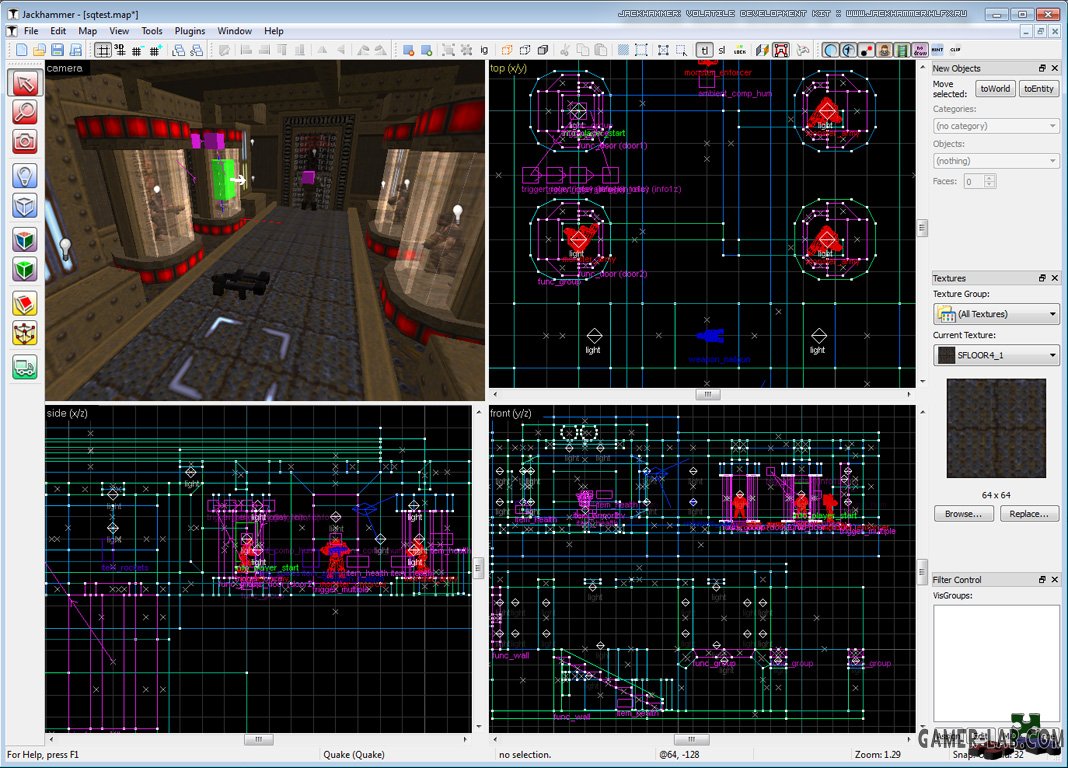Open the Texture Application tool
This screenshot has height=768, width=1068.
tap(25, 240)
